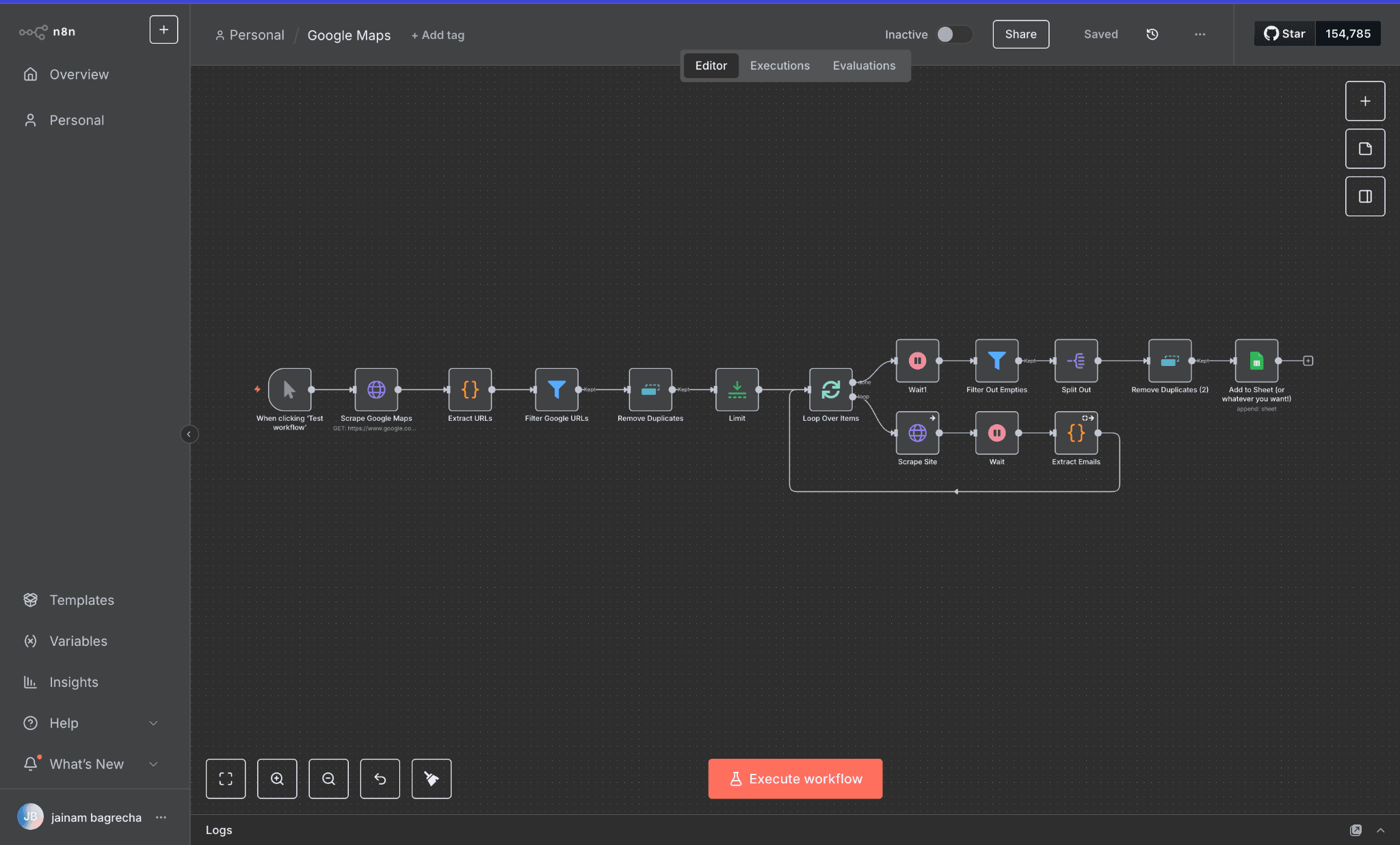
Task: Click the Google Sheets node icon
Action: [x=1256, y=361]
